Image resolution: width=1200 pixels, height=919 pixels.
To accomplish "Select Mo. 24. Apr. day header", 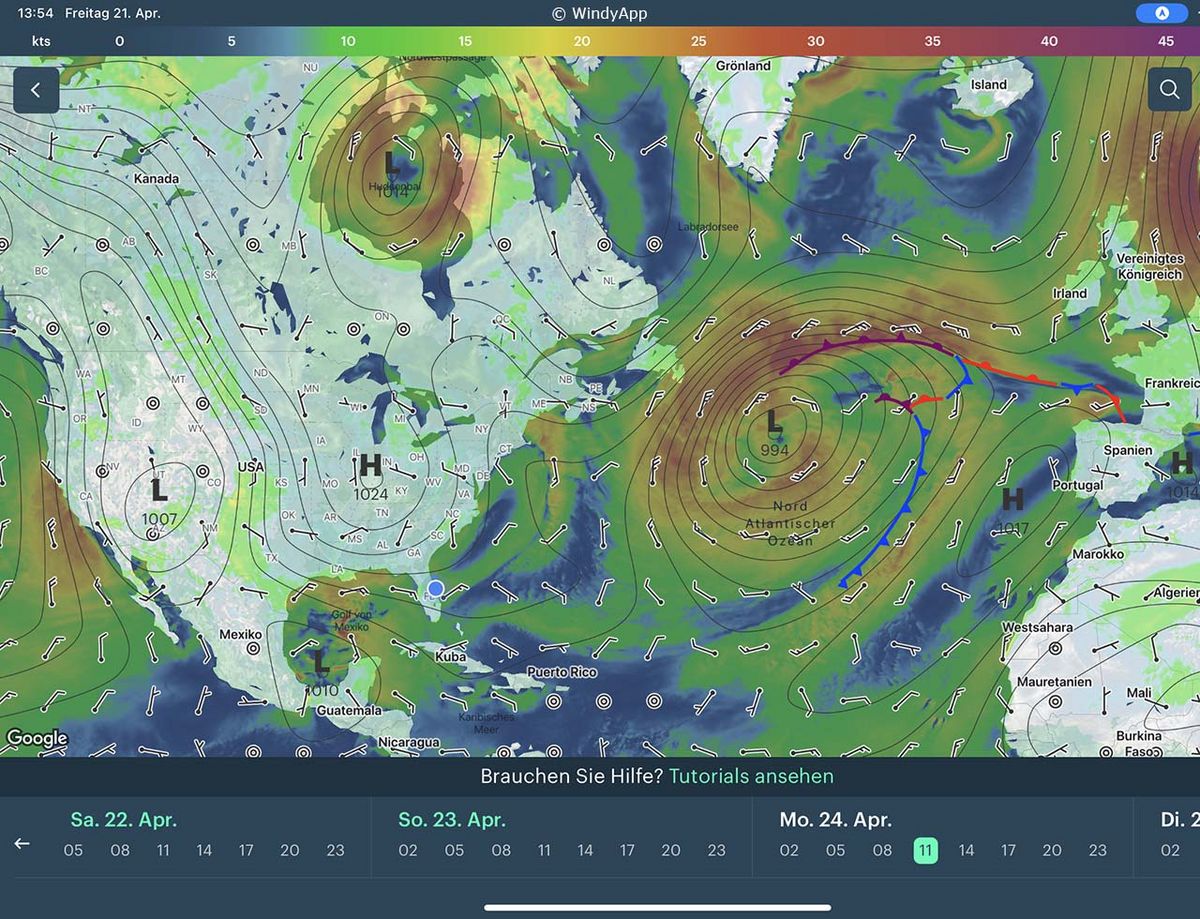I will [835, 820].
